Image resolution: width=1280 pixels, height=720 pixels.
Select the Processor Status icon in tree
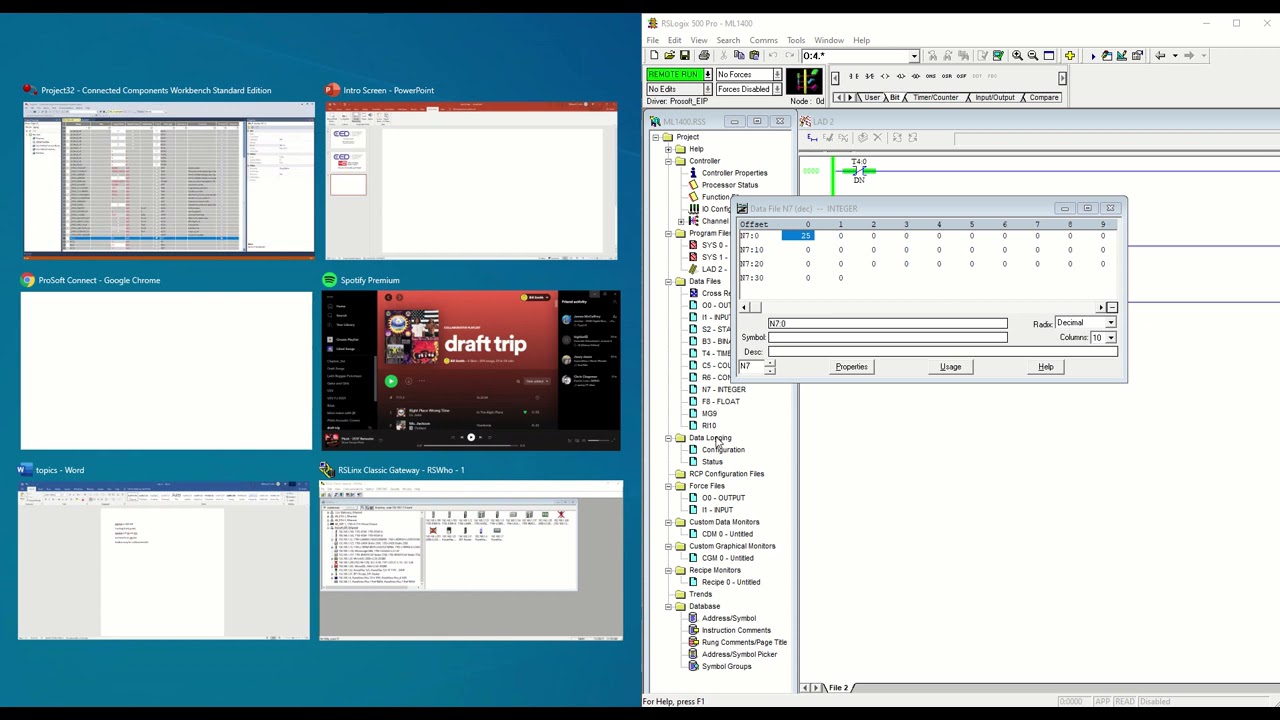[x=693, y=185]
